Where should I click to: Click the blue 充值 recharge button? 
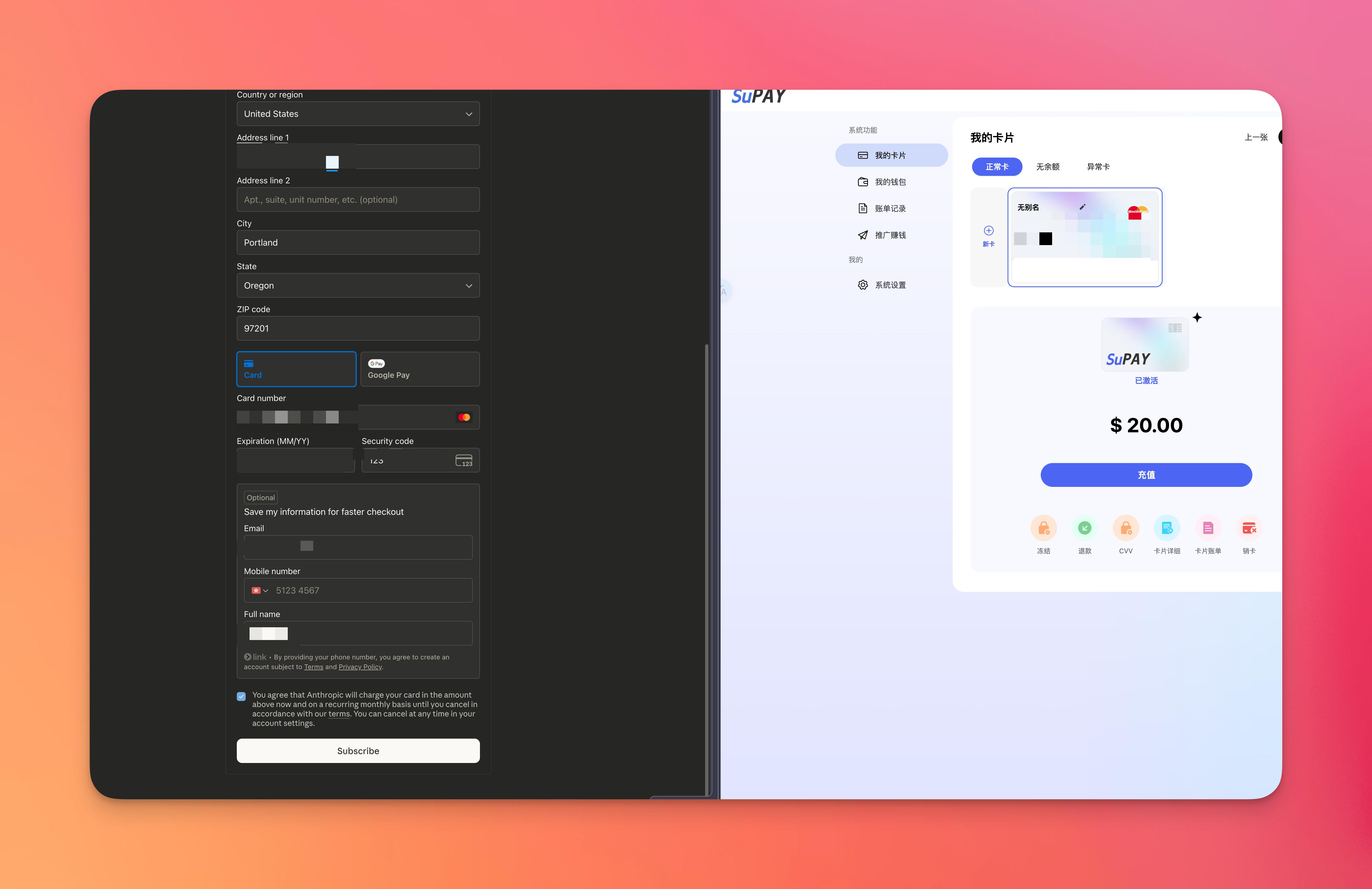pos(1145,475)
